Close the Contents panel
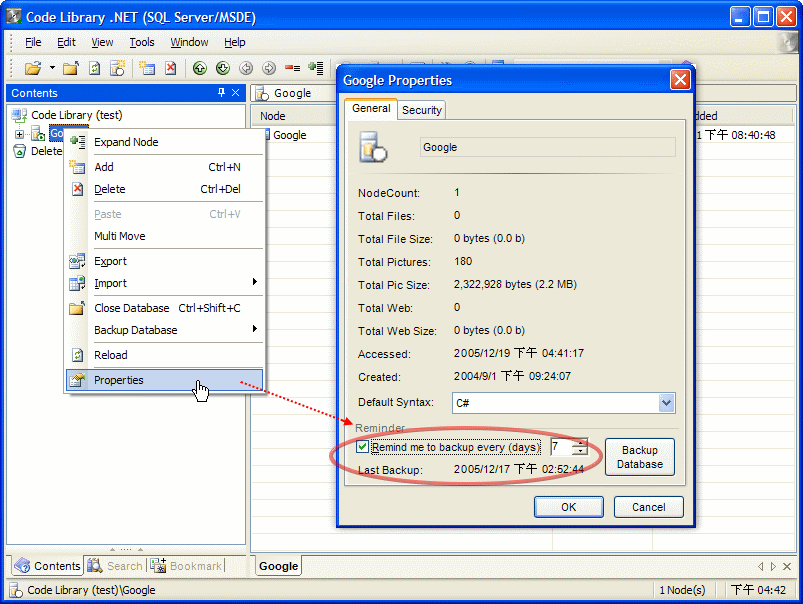 pos(236,92)
